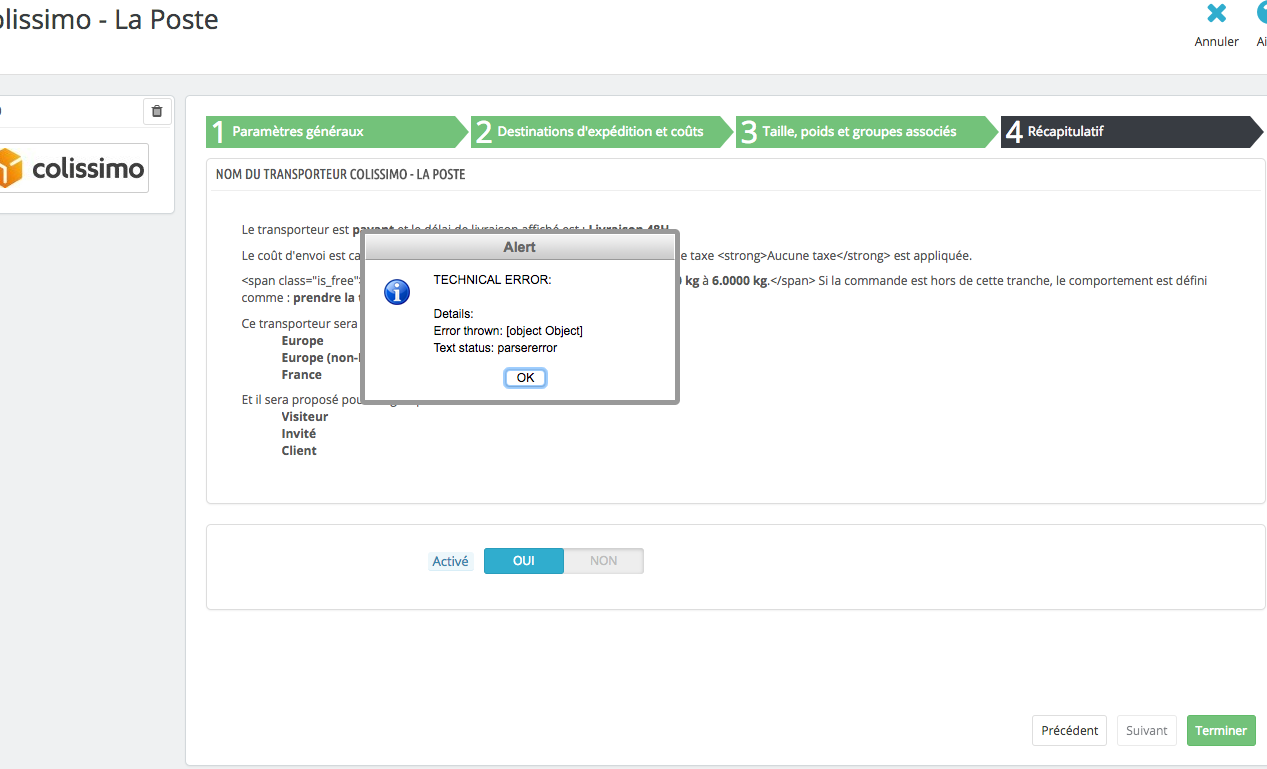This screenshot has width=1267, height=769.
Task: Click the 'Invité' group entry
Action: (x=299, y=434)
